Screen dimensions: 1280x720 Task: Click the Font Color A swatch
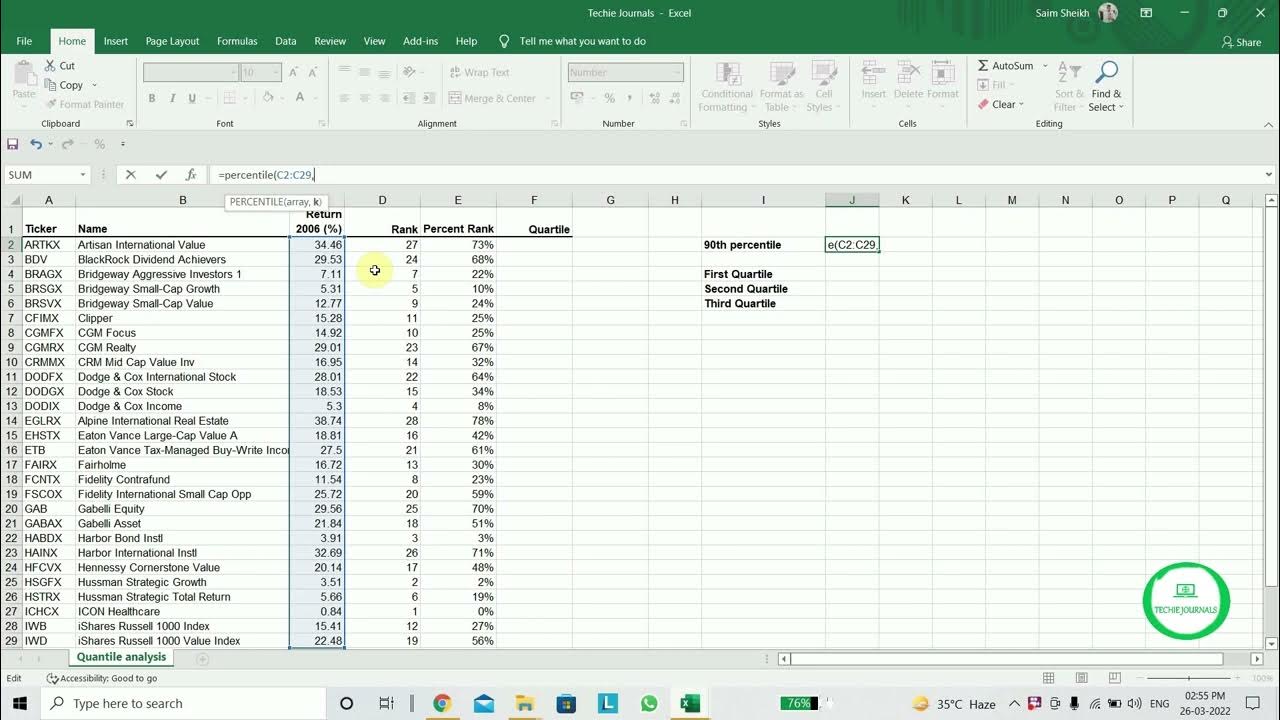point(300,98)
